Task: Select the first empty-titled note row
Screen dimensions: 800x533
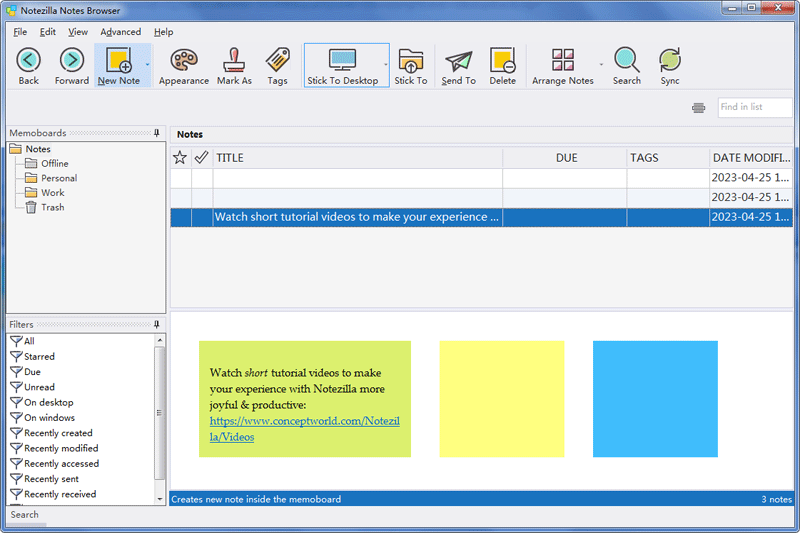Action: [x=481, y=177]
